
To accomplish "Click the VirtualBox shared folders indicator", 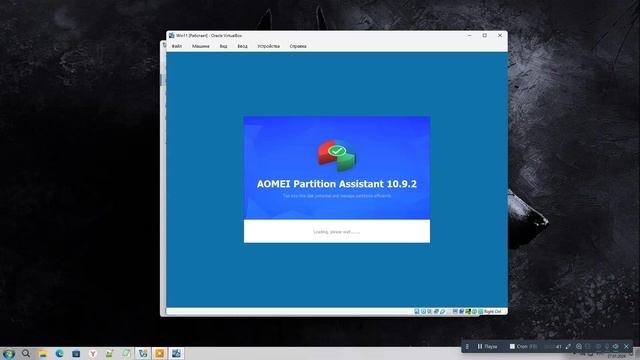I will click(x=449, y=311).
